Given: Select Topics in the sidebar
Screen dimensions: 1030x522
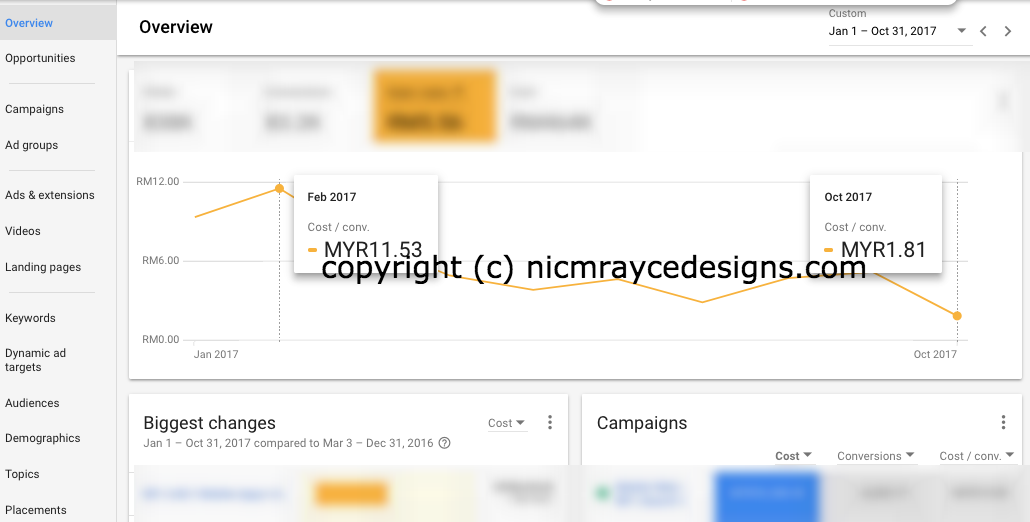Looking at the screenshot, I should pos(22,474).
